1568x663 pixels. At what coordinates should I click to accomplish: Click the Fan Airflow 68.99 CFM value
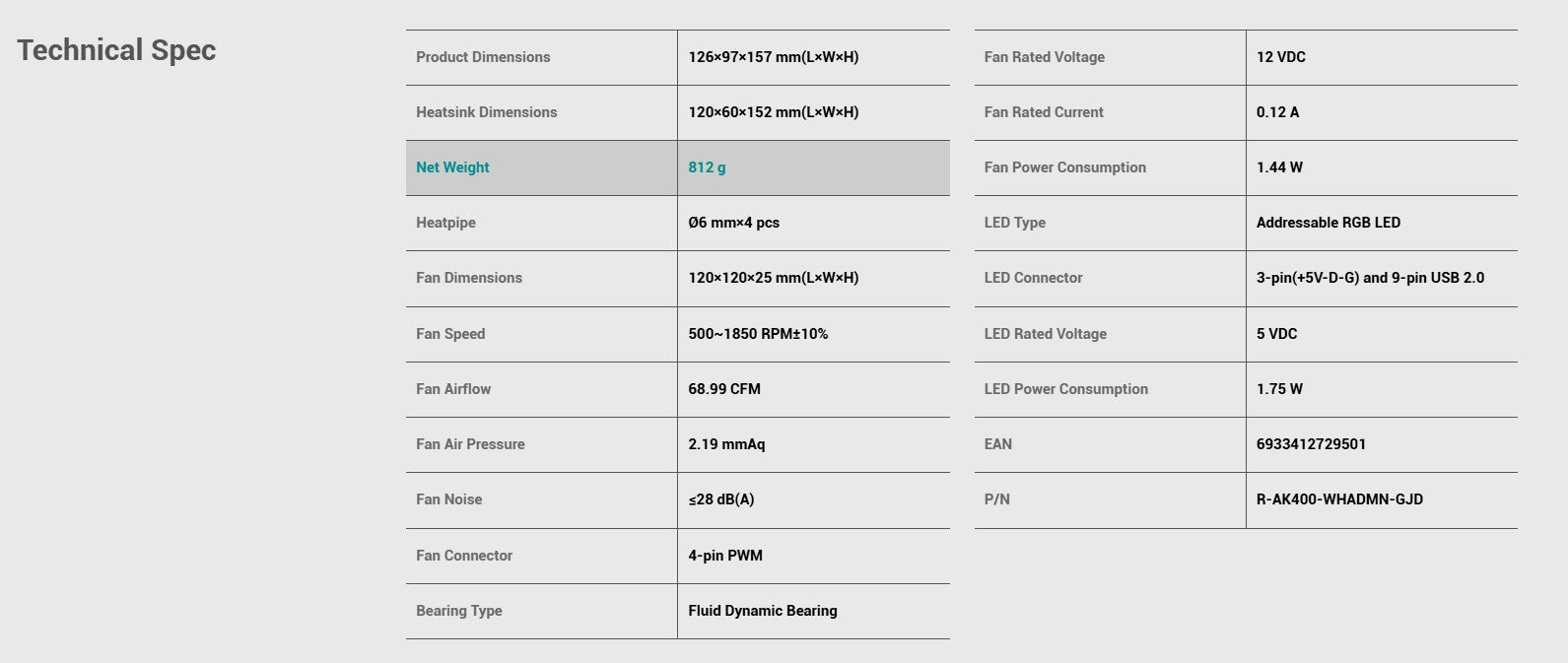click(724, 389)
